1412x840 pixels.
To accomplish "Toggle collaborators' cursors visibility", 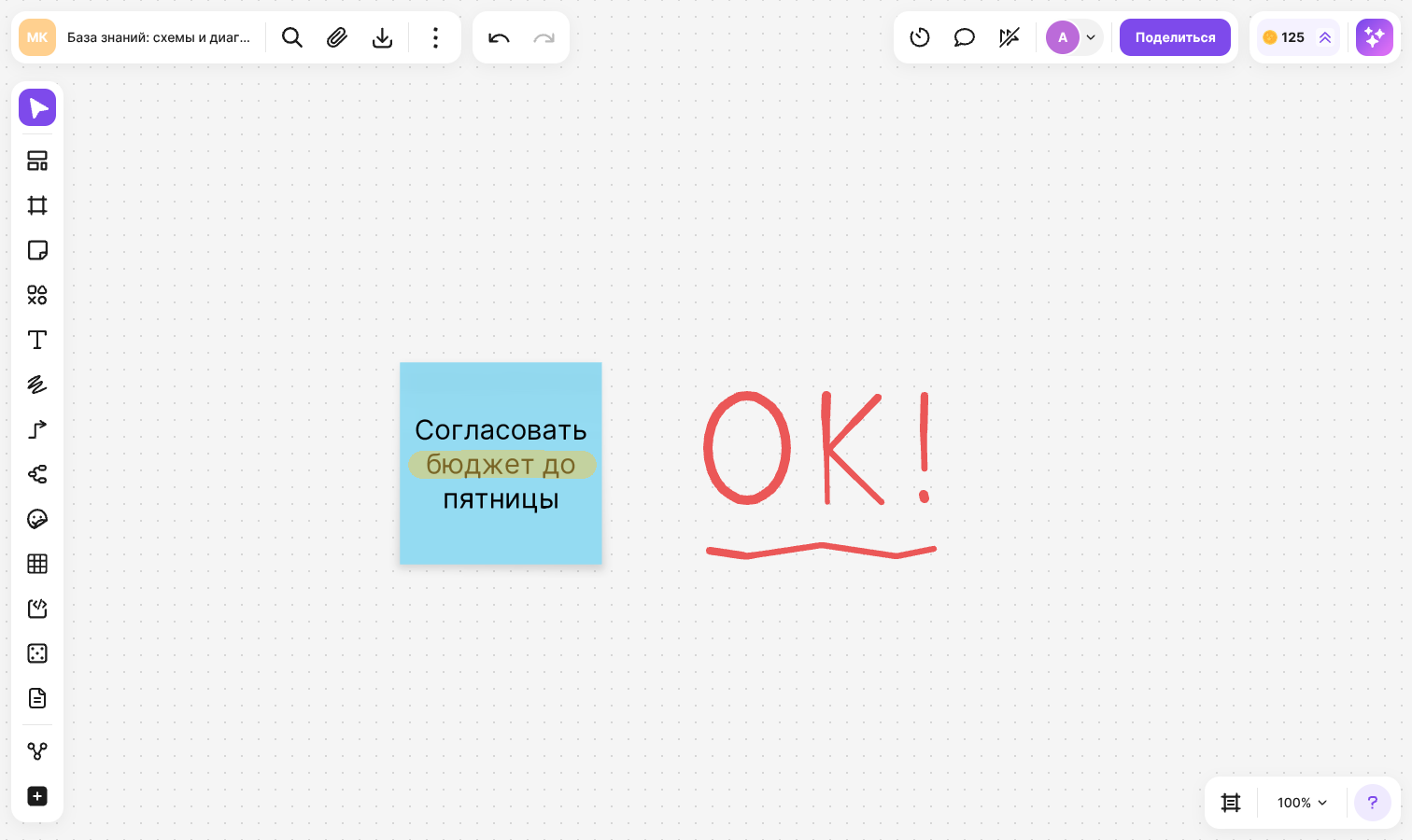I will point(1010,37).
